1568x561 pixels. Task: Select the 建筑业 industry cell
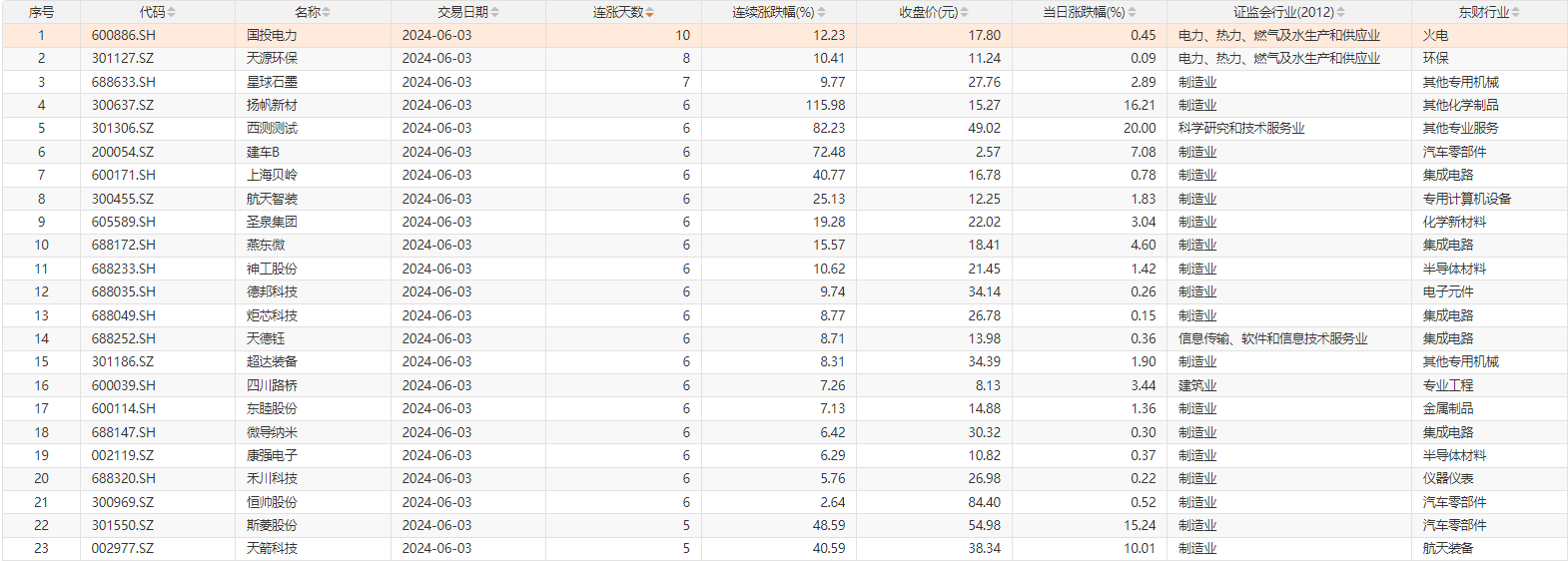click(x=1288, y=385)
